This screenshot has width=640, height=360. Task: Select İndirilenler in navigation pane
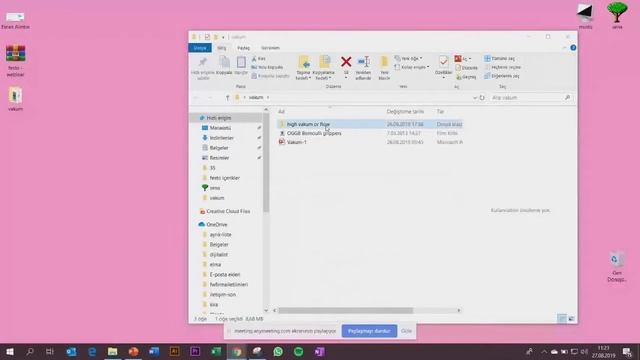[222, 138]
